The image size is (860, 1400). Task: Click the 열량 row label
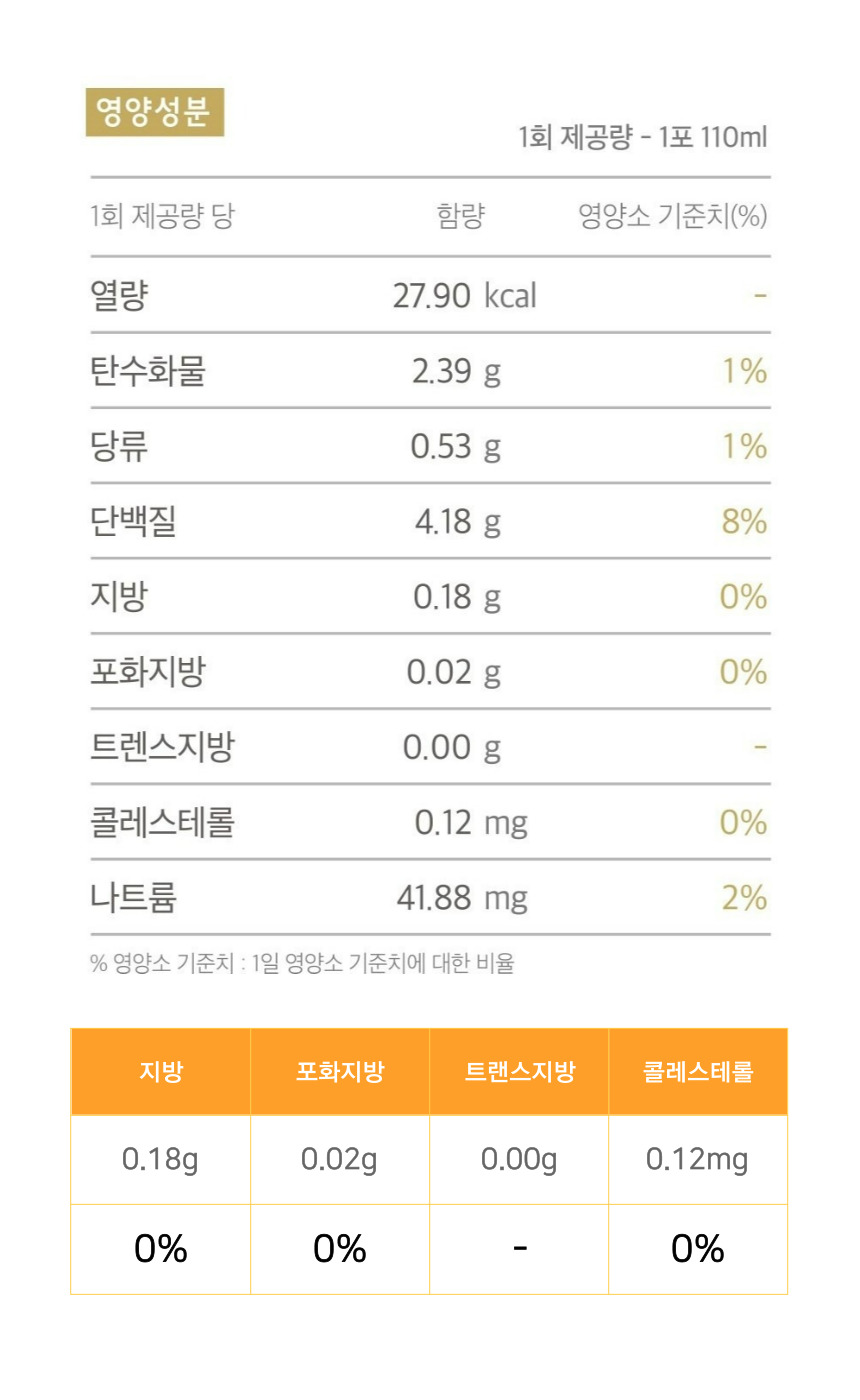[x=119, y=296]
